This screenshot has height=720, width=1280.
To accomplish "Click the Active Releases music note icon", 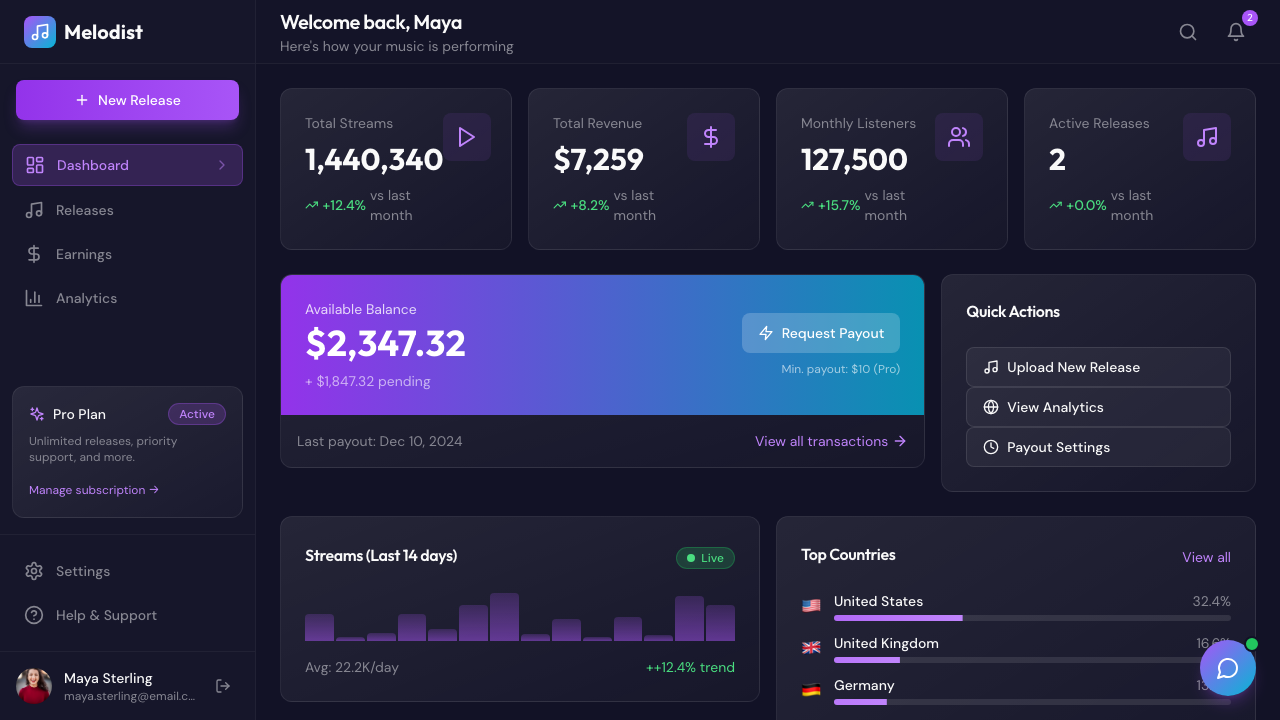I will click(x=1207, y=137).
